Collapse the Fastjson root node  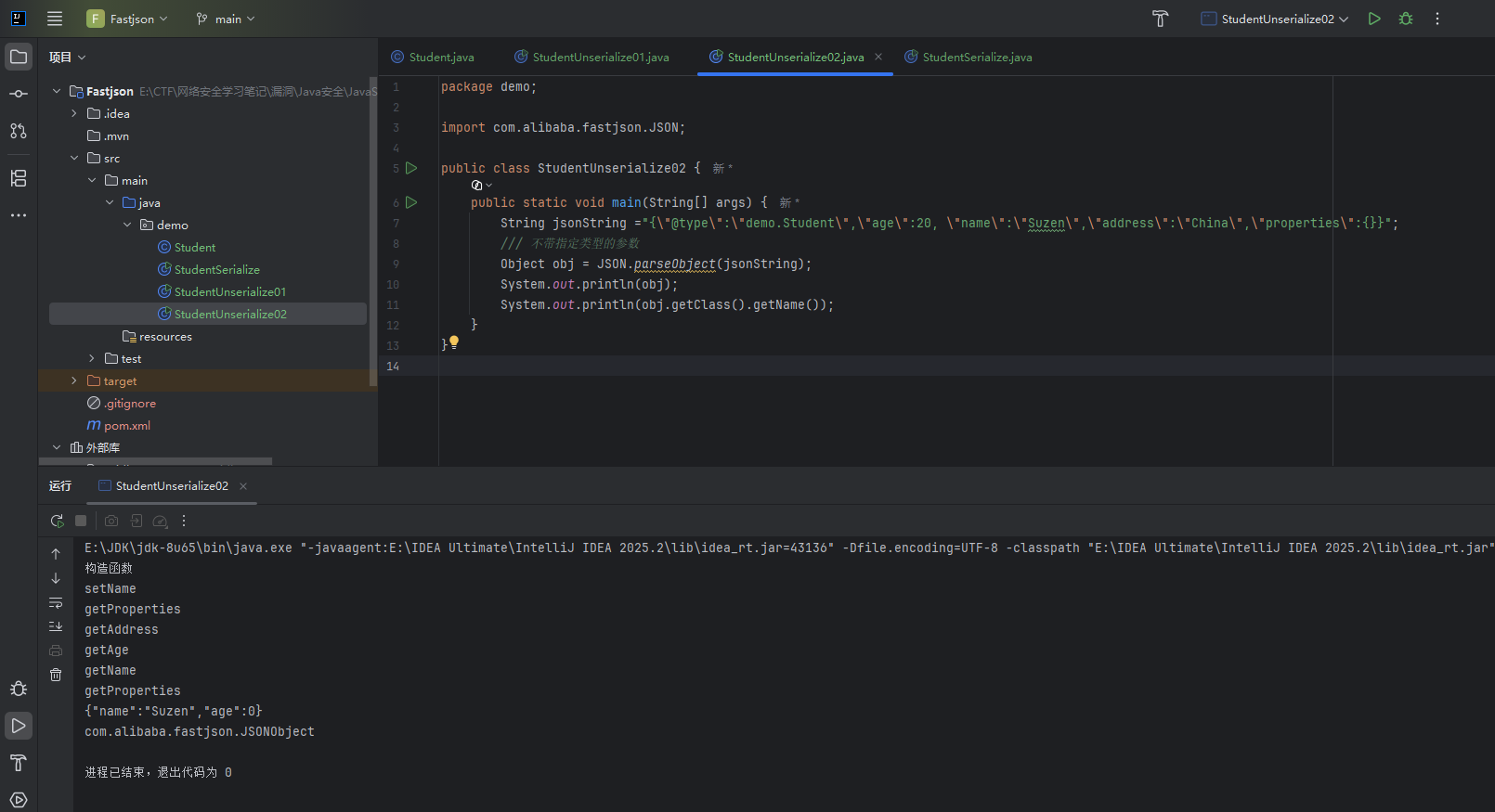(x=57, y=91)
